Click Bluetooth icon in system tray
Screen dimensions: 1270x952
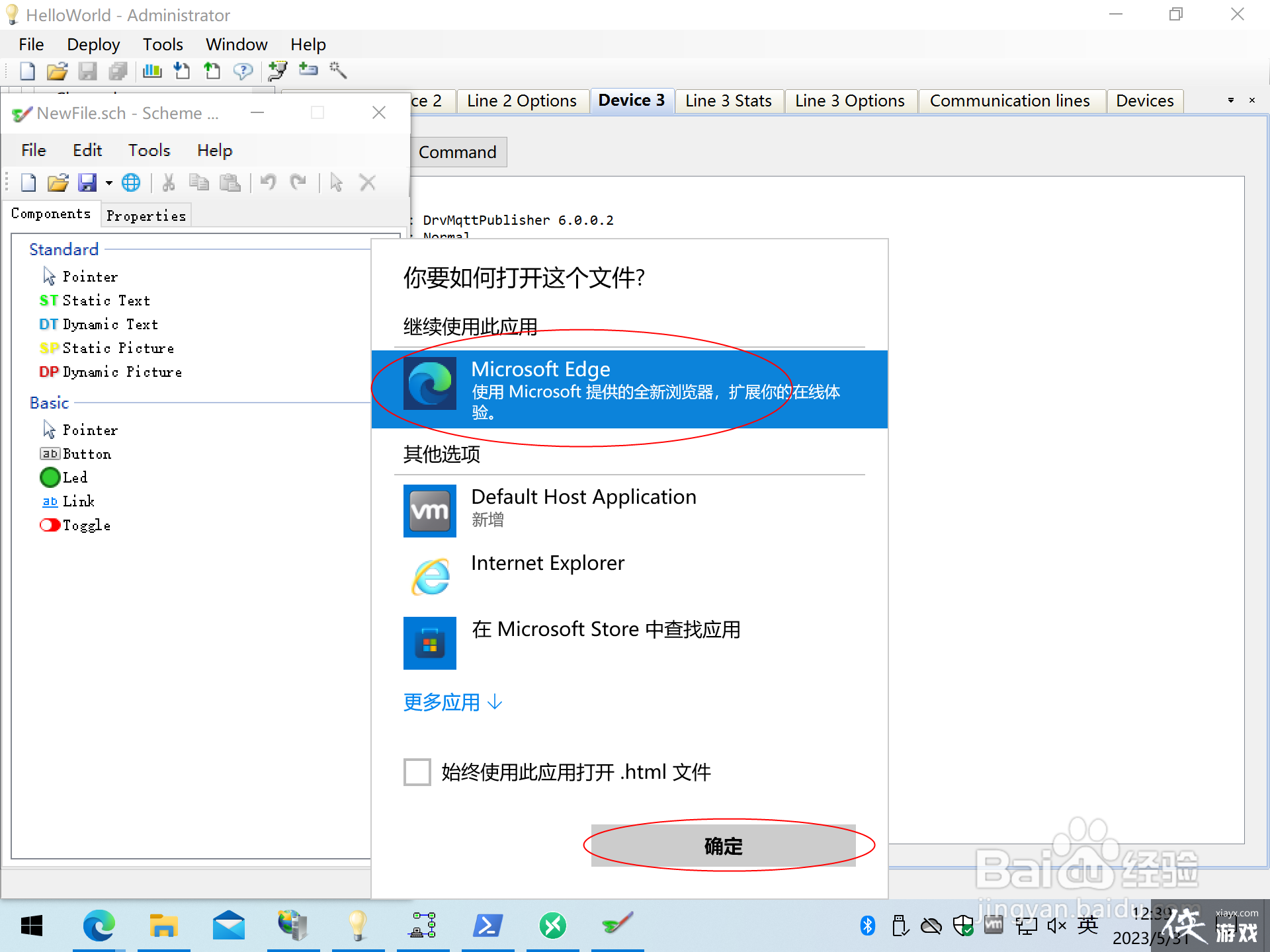click(868, 926)
